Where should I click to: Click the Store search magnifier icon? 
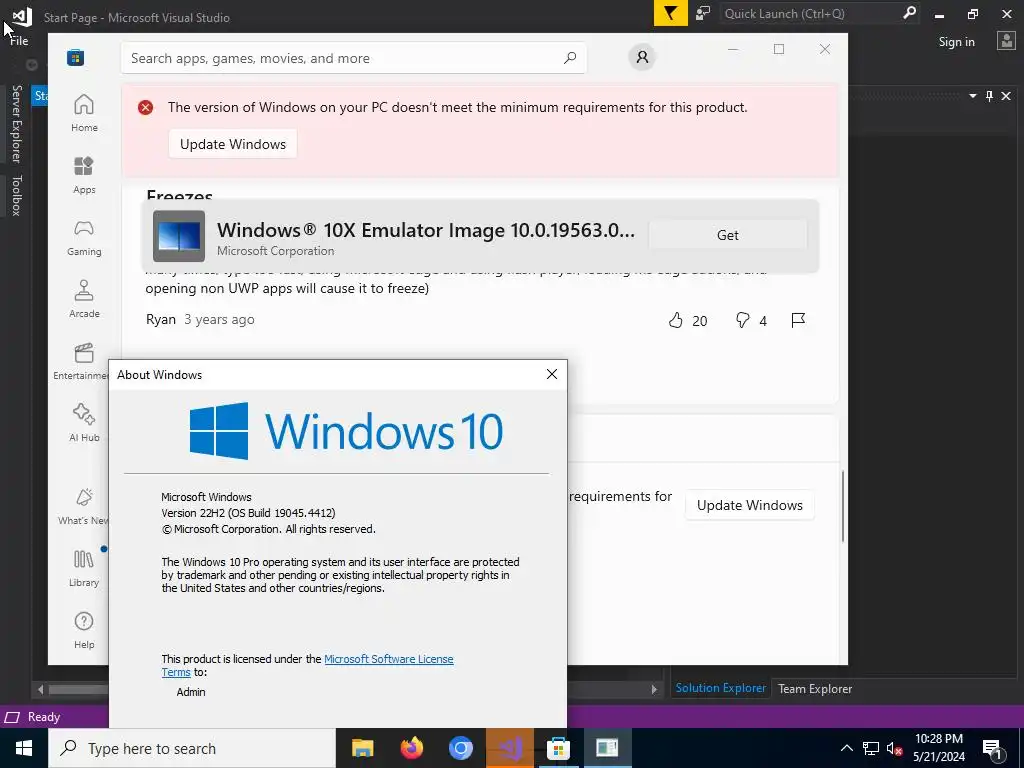569,57
